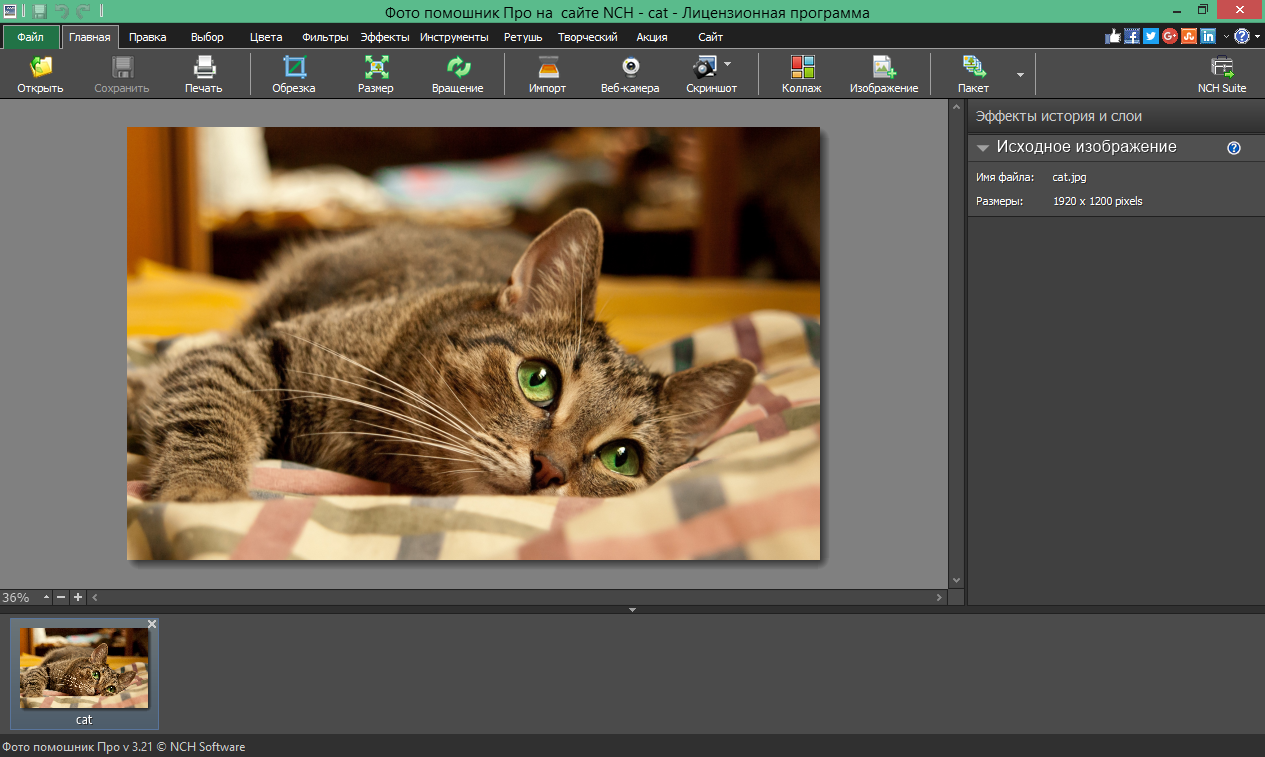Click the Печать (Print) button
This screenshot has height=757, width=1265.
pos(204,73)
